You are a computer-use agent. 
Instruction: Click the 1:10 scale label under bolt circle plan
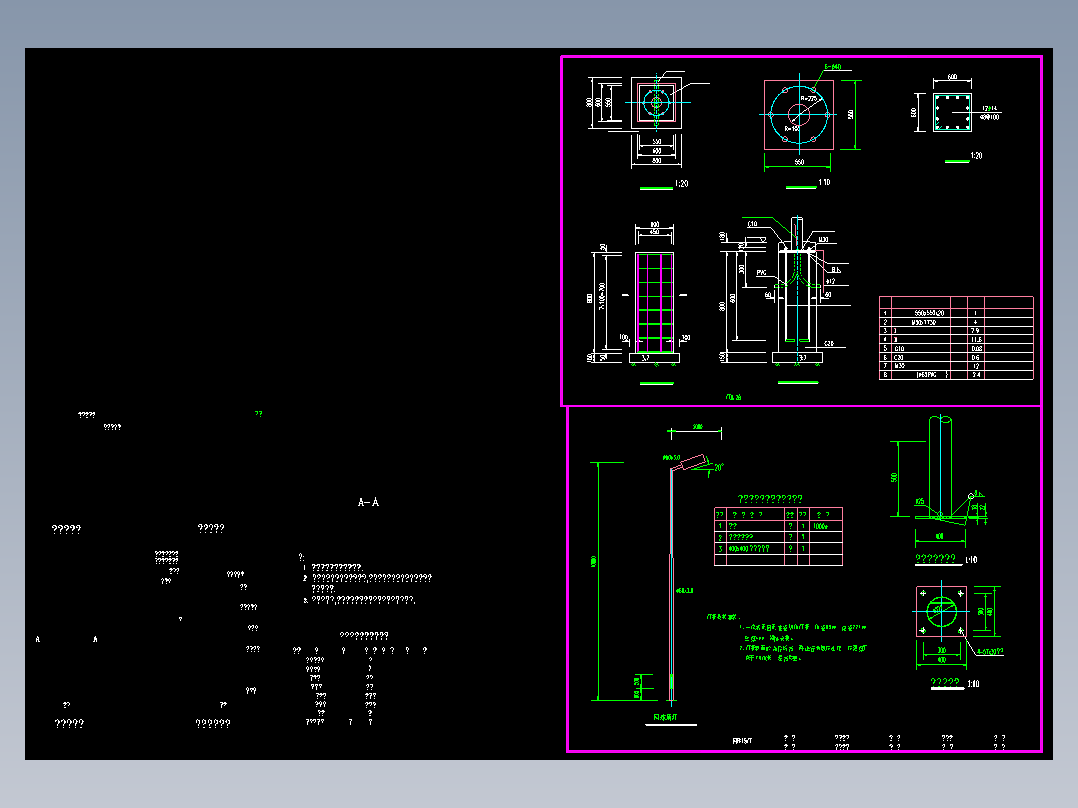coord(824,182)
